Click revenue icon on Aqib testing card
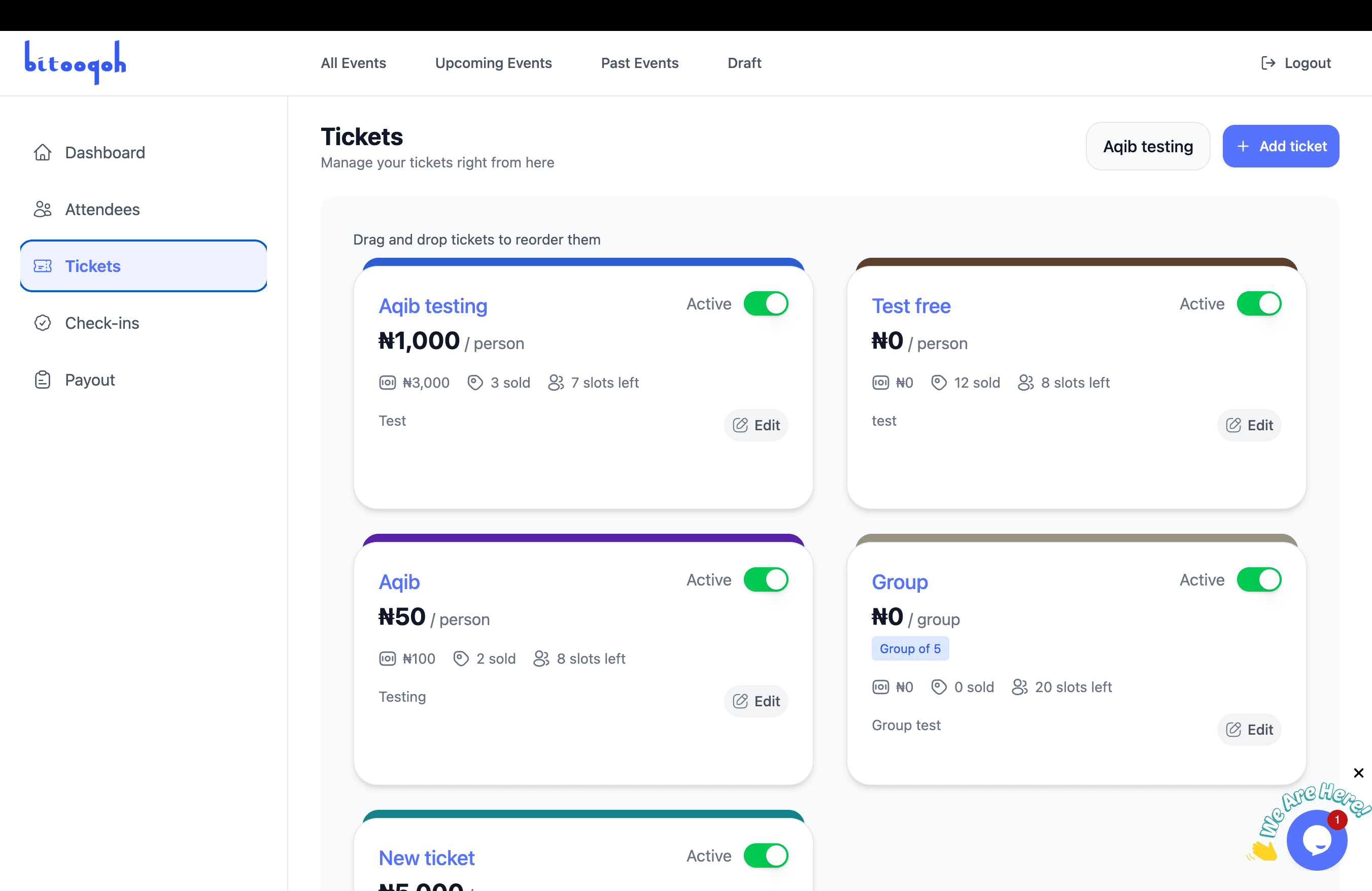Image resolution: width=1372 pixels, height=891 pixels. tap(387, 383)
